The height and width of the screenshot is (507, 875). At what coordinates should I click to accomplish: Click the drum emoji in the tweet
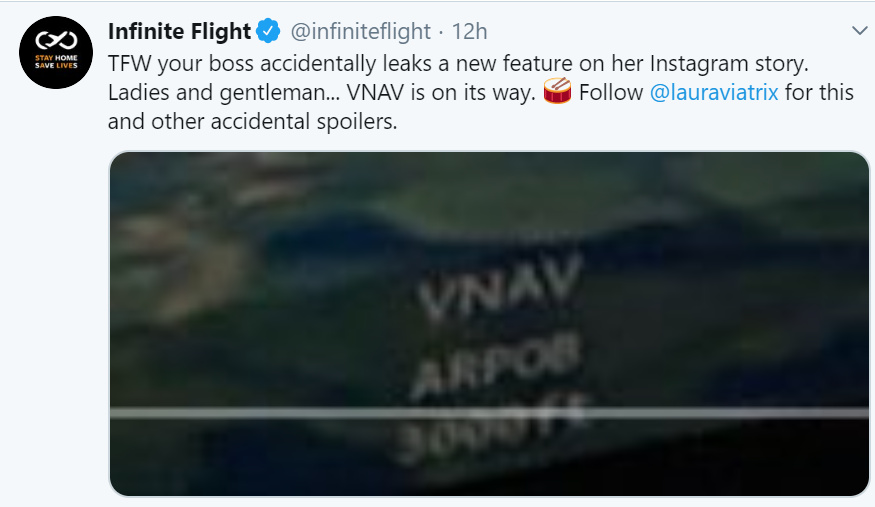pos(557,93)
